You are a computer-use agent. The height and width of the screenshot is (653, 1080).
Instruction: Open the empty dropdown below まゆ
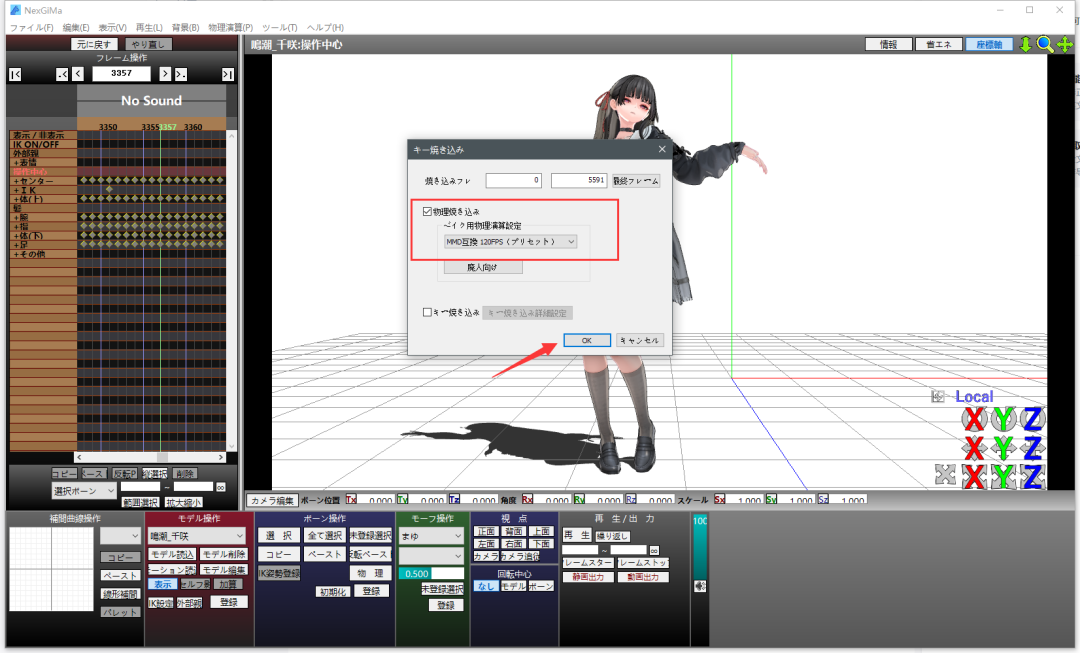pos(431,555)
